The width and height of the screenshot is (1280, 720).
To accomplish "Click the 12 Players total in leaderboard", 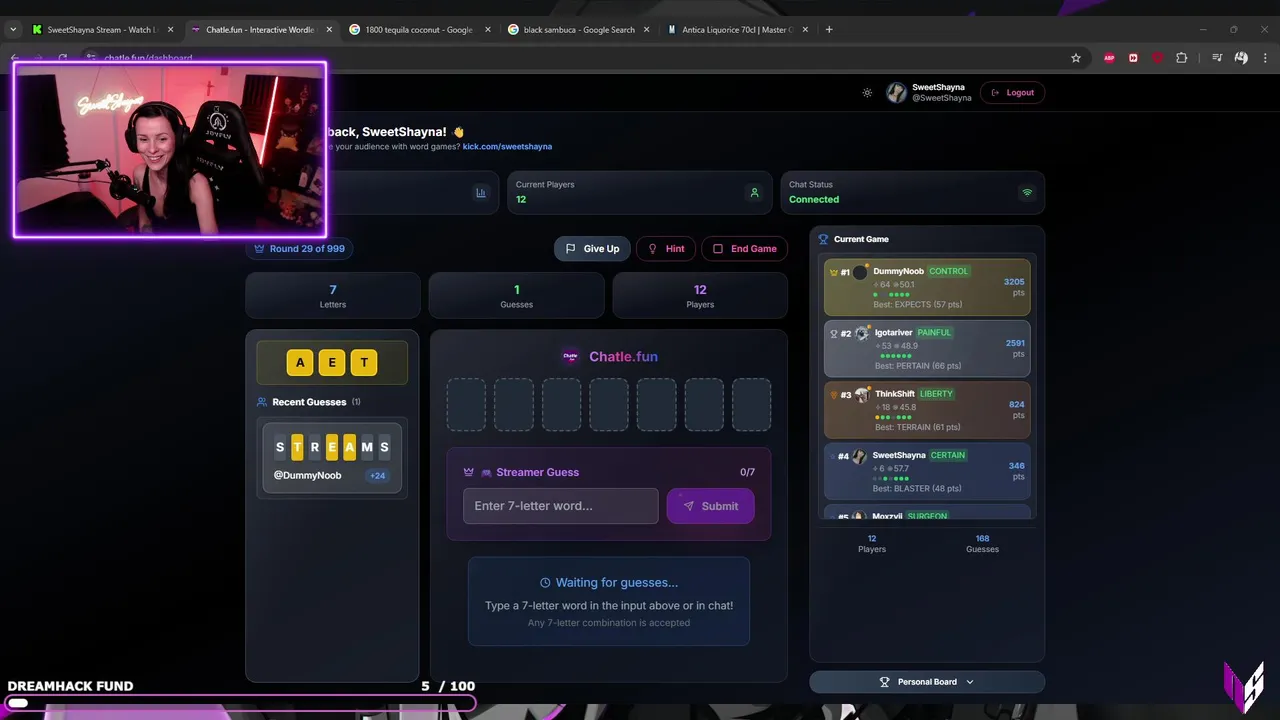I will (x=872, y=544).
